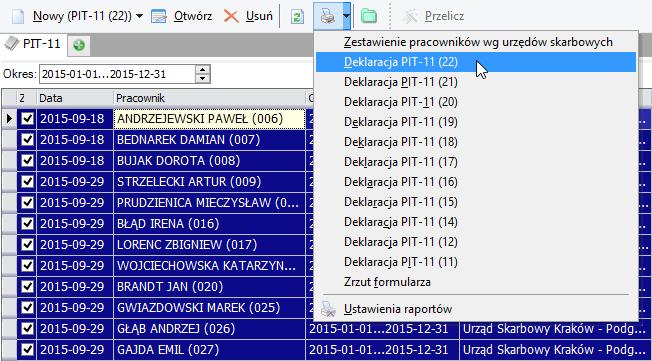
Task: Select the ANDRZEJEWSKI PAWEŁ (006) cell
Action: pyautogui.click(x=209, y=119)
